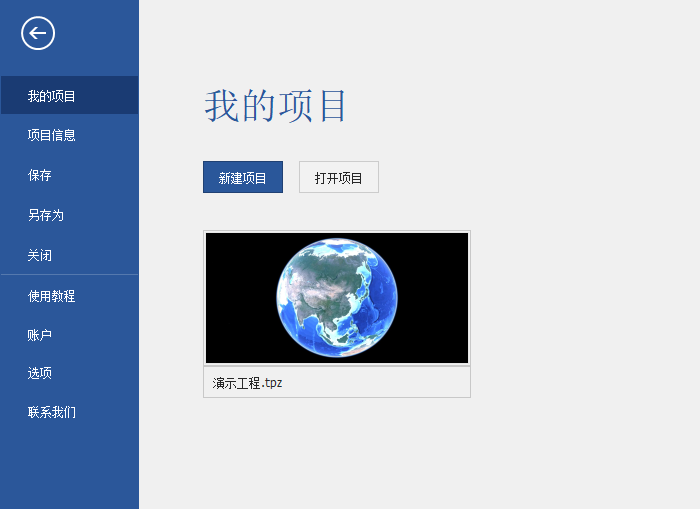The image size is (700, 509).
Task: Click the 打开项目 button
Action: pos(338,177)
